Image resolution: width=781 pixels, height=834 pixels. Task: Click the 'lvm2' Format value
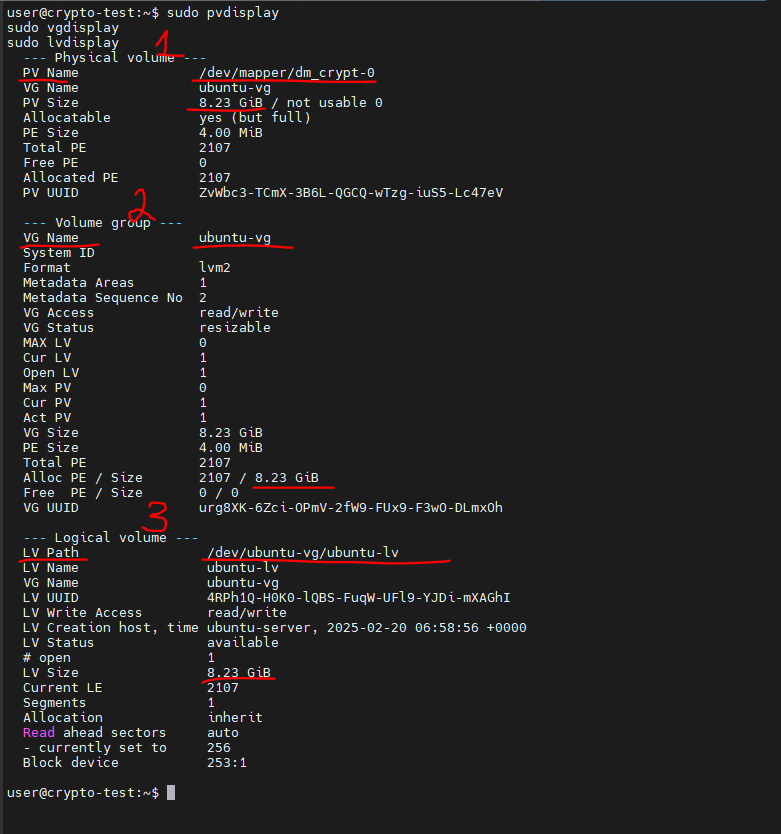[x=215, y=267]
